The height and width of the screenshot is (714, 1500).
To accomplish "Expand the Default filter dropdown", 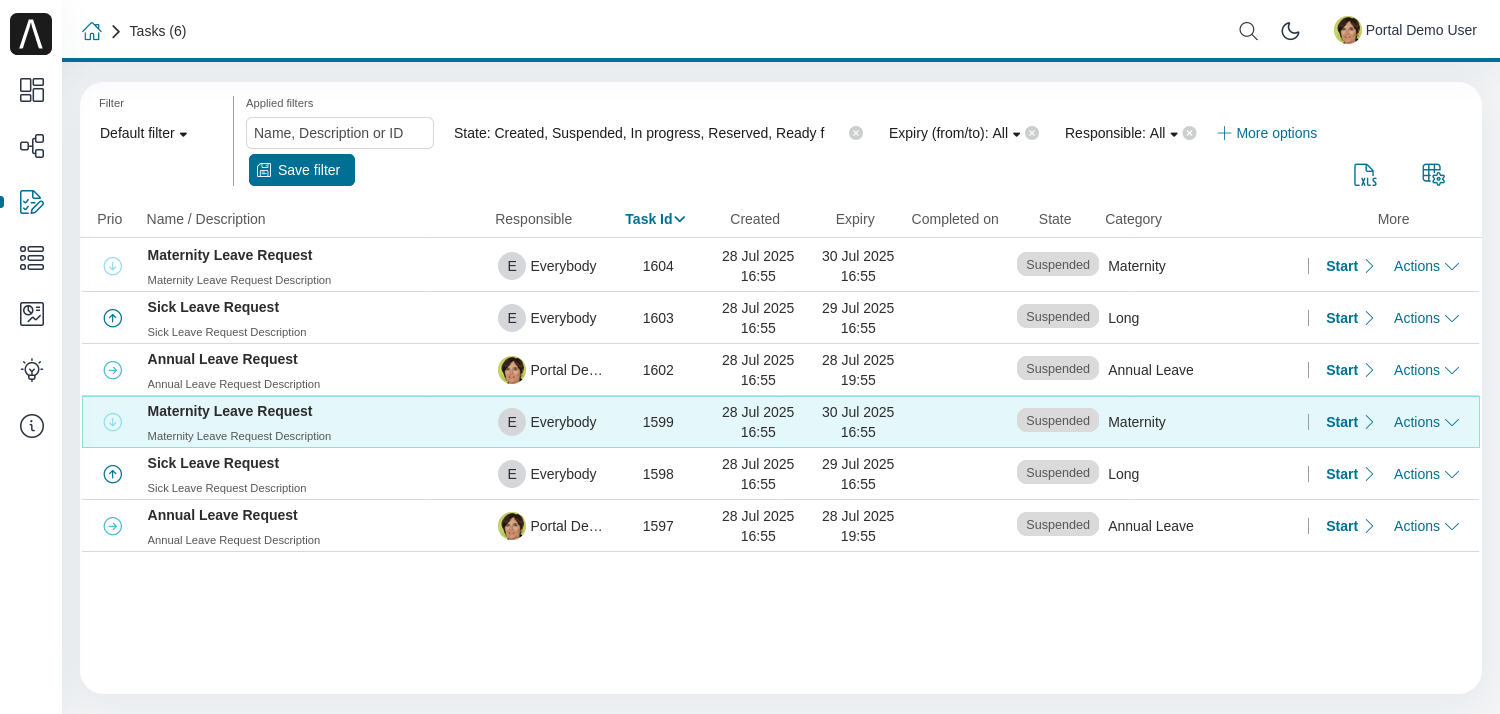I will coord(144,133).
